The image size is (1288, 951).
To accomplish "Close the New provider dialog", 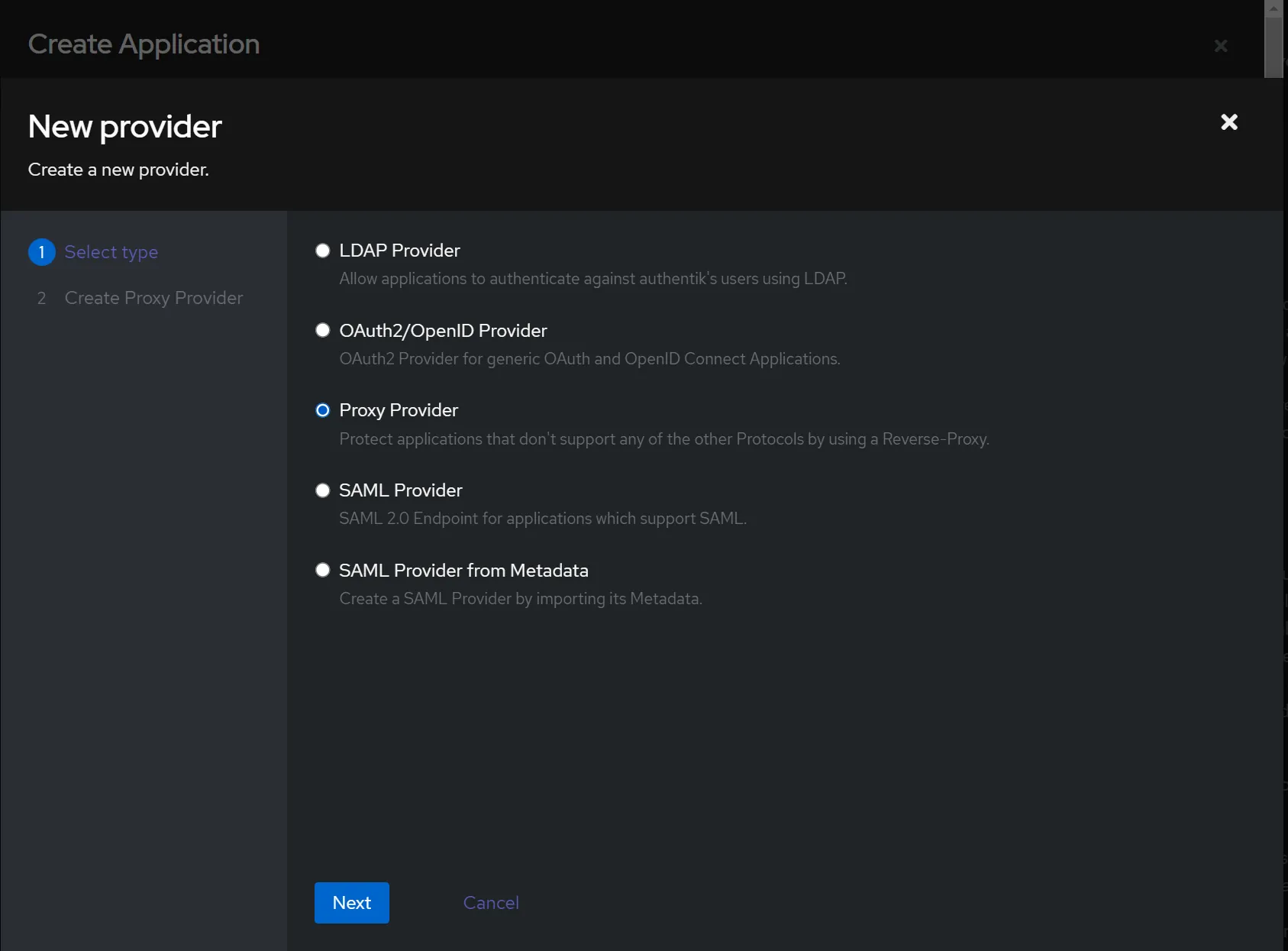I will [1228, 122].
